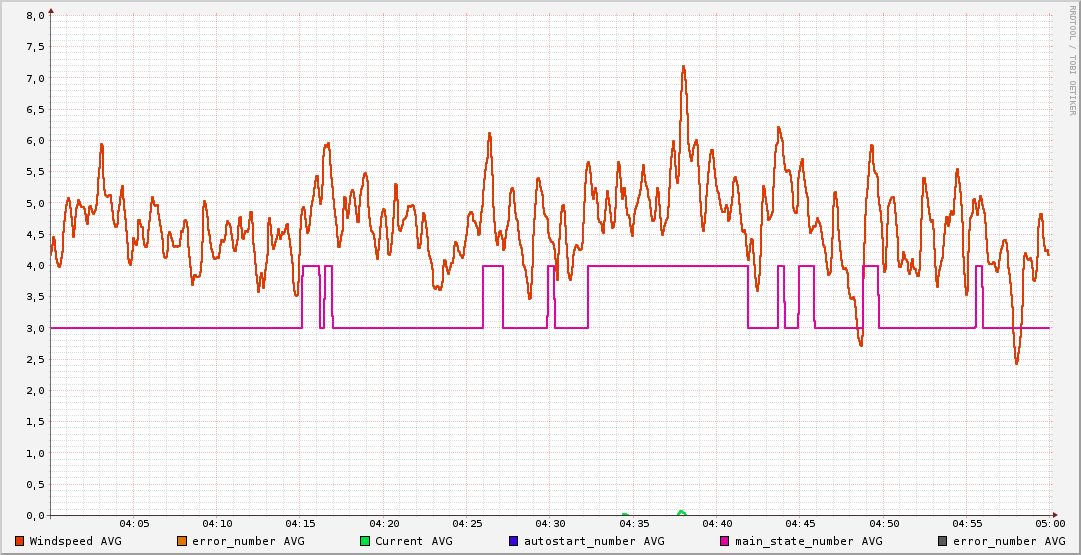
Task: Click the 0,0 y-axis origin label
Action: tap(35, 515)
